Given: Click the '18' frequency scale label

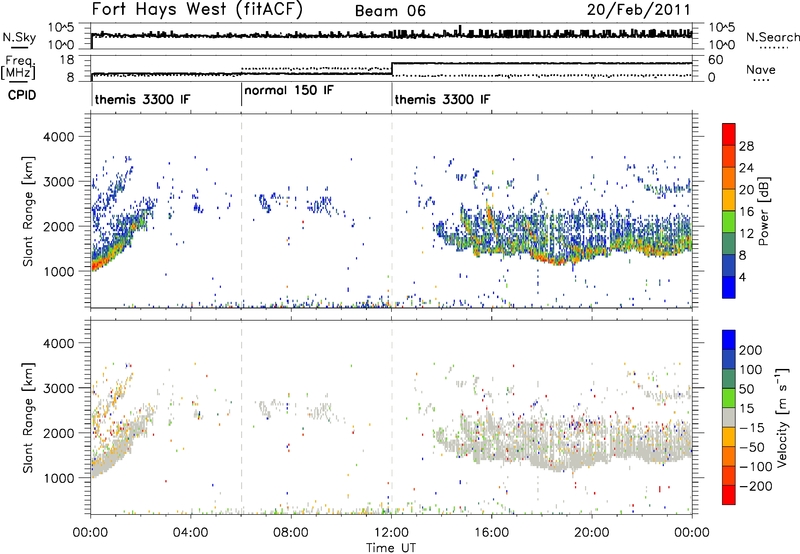Looking at the screenshot, I should [x=67, y=60].
